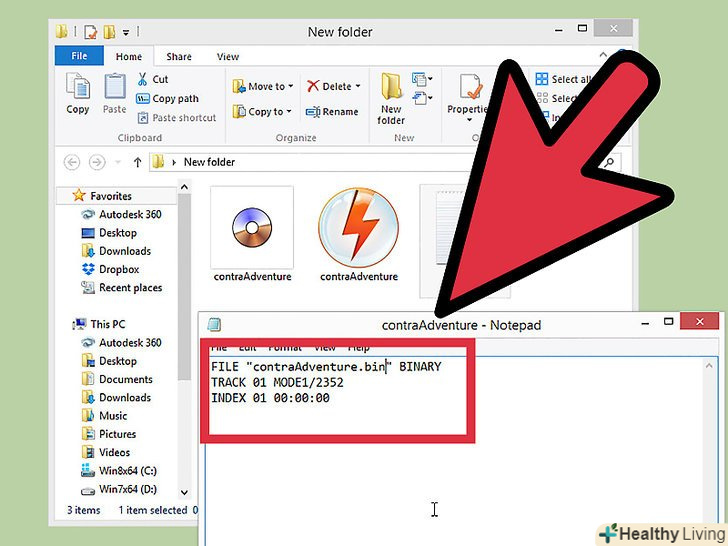
Task: Maximize the New folder Explorer window
Action: pyautogui.click(x=582, y=28)
